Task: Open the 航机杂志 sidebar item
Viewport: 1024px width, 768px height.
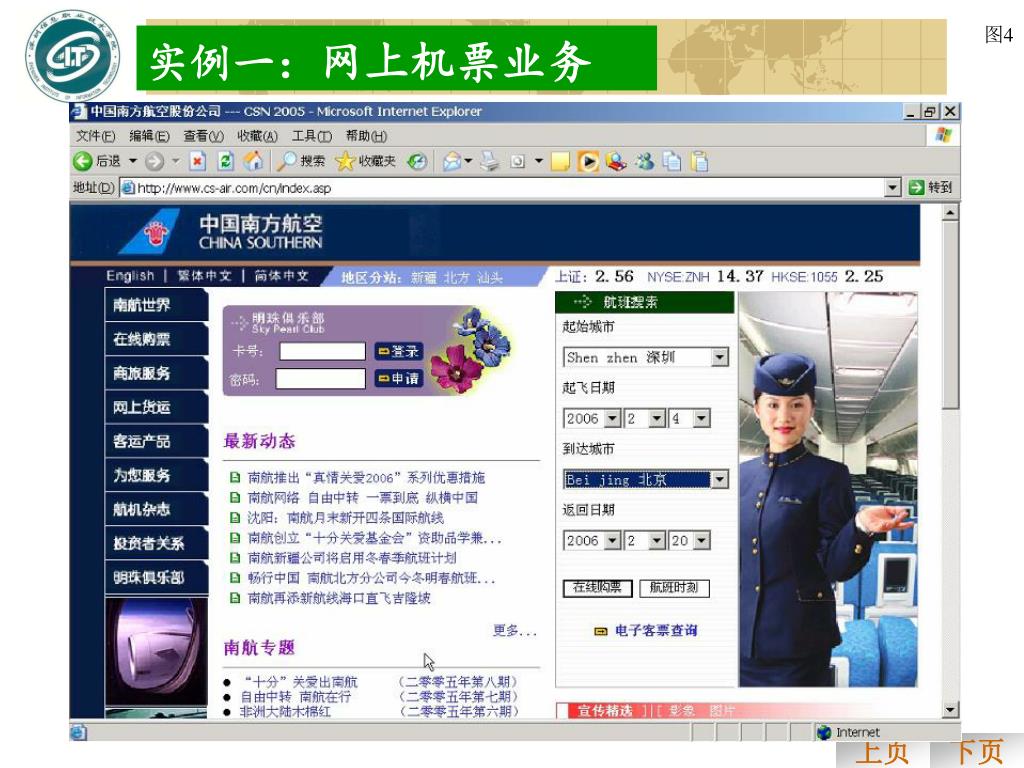Action: click(x=157, y=509)
